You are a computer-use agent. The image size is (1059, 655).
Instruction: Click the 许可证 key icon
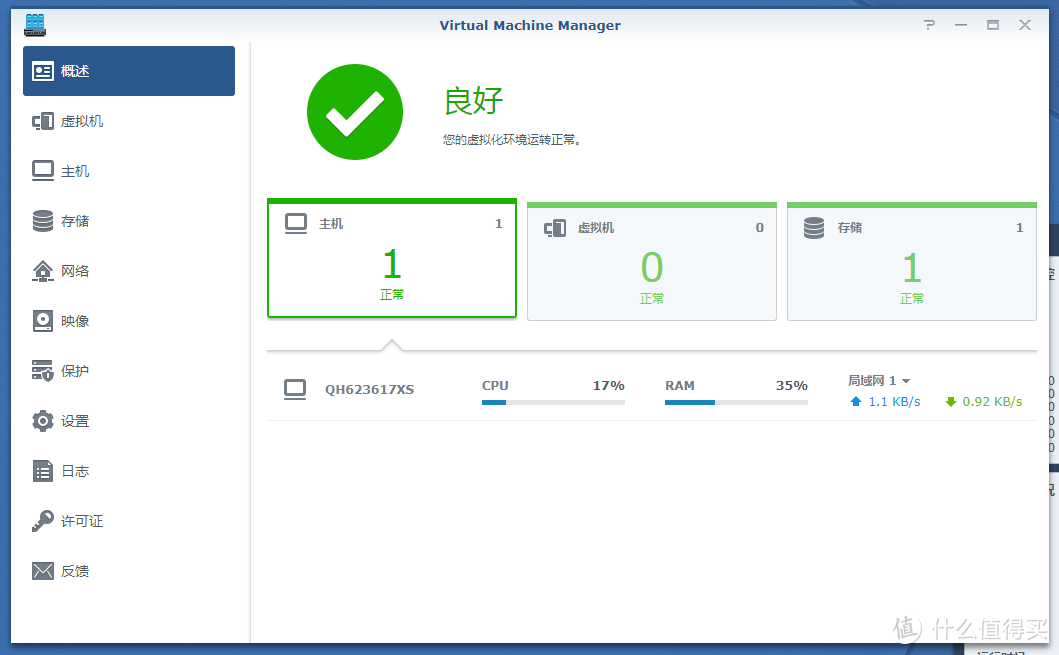pyautogui.click(x=43, y=521)
